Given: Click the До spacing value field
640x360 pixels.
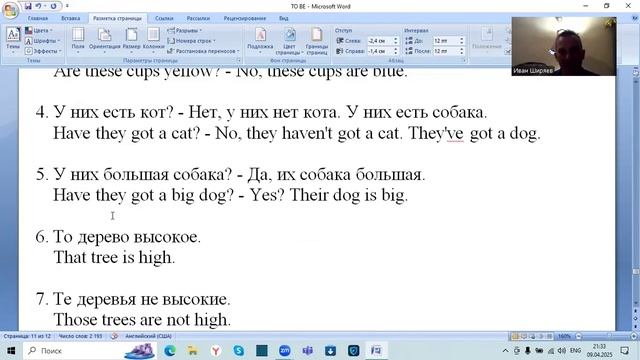Looking at the screenshot, I should click(446, 41).
